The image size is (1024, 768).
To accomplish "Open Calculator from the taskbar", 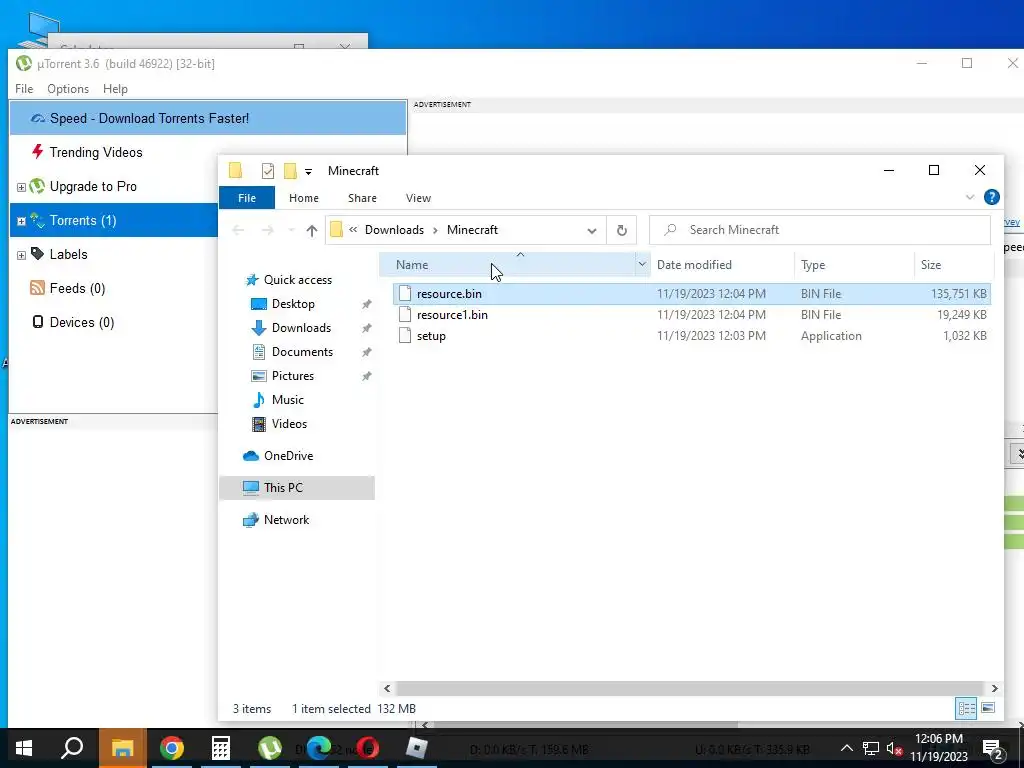I will tap(221, 748).
